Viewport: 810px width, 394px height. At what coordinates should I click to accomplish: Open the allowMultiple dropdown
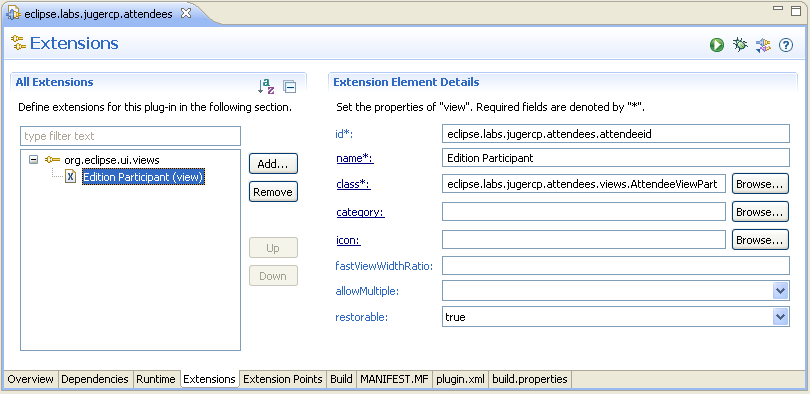[x=780, y=291]
